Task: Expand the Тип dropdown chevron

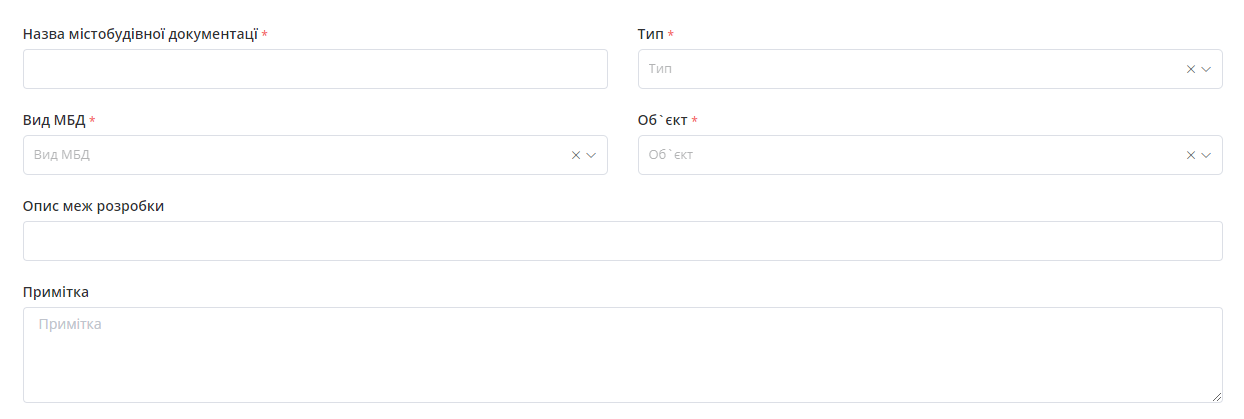Action: pos(1206,69)
